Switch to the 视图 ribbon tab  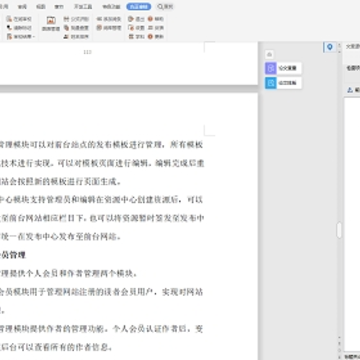click(41, 7)
